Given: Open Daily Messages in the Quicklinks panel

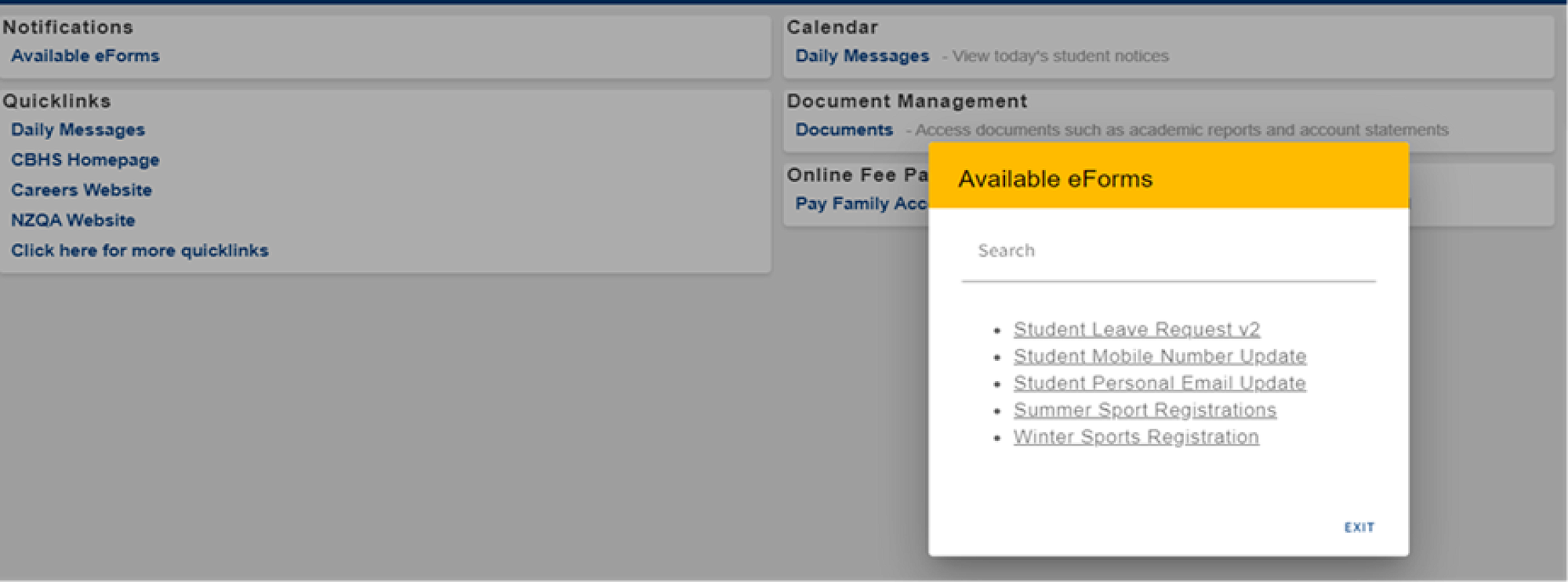Looking at the screenshot, I should click(x=78, y=130).
